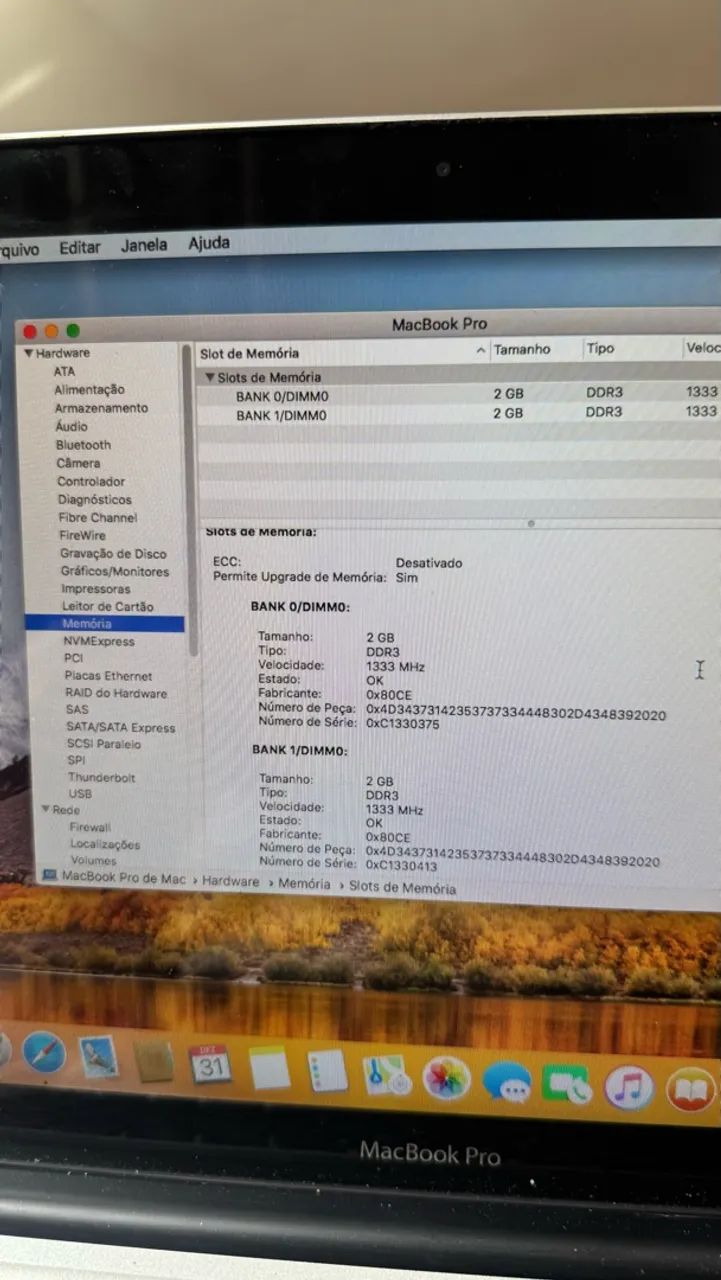Select SATA/SATA Express in the sidebar
The width and height of the screenshot is (721, 1280).
pyautogui.click(x=120, y=727)
